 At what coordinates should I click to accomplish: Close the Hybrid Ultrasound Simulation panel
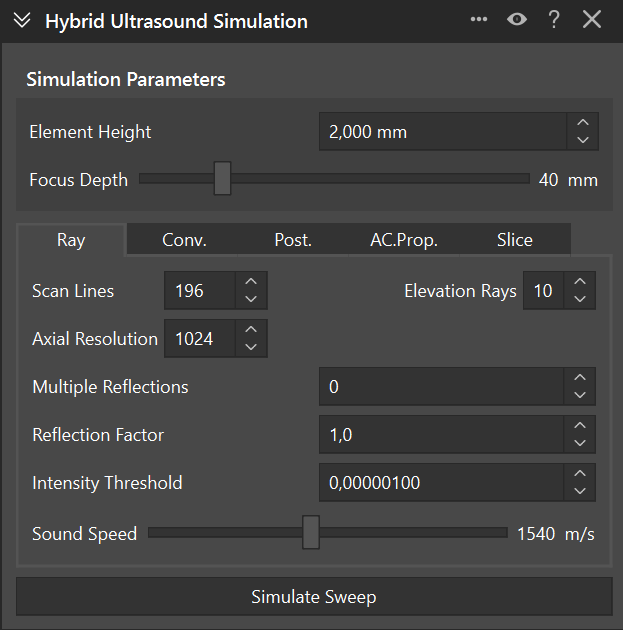coord(592,19)
